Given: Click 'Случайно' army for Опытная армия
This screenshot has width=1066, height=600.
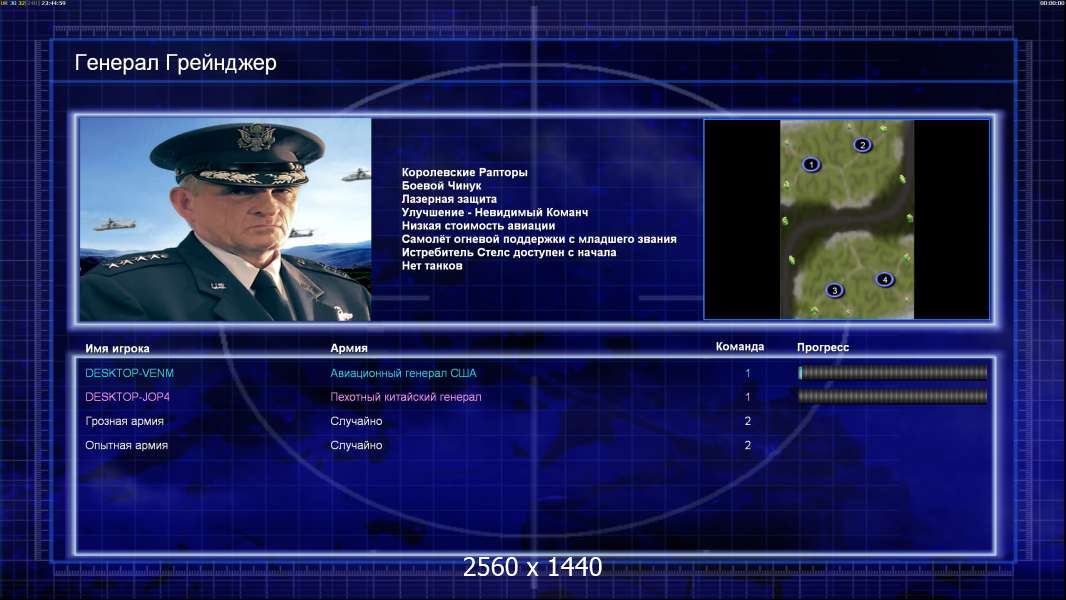Looking at the screenshot, I should coord(356,445).
